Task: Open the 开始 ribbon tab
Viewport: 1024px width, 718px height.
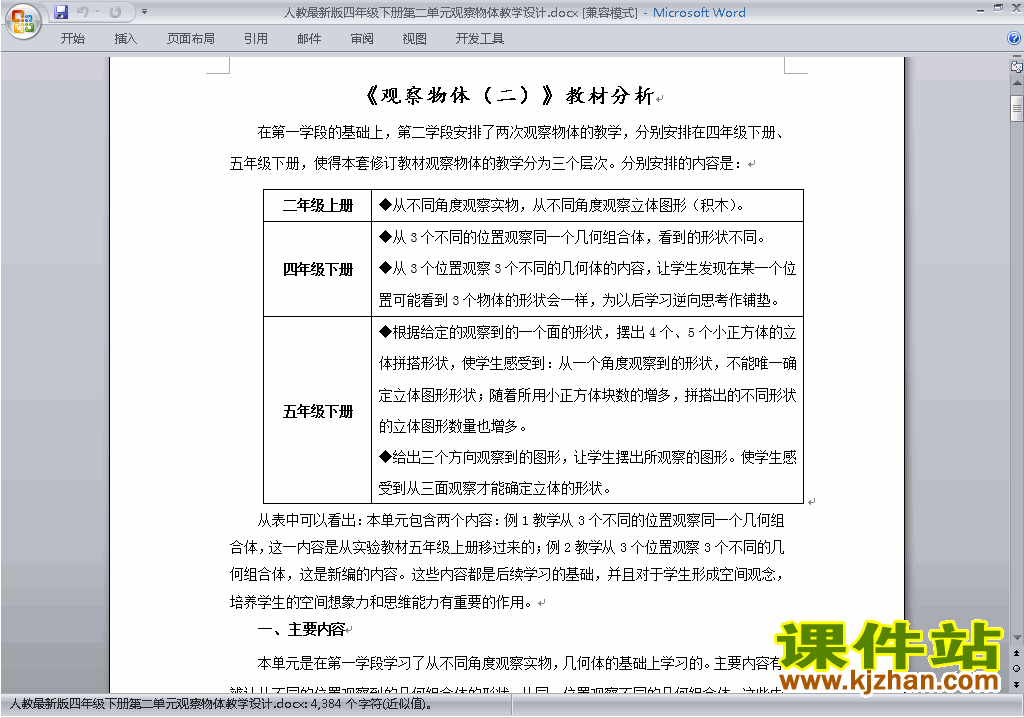Action: pyautogui.click(x=72, y=39)
